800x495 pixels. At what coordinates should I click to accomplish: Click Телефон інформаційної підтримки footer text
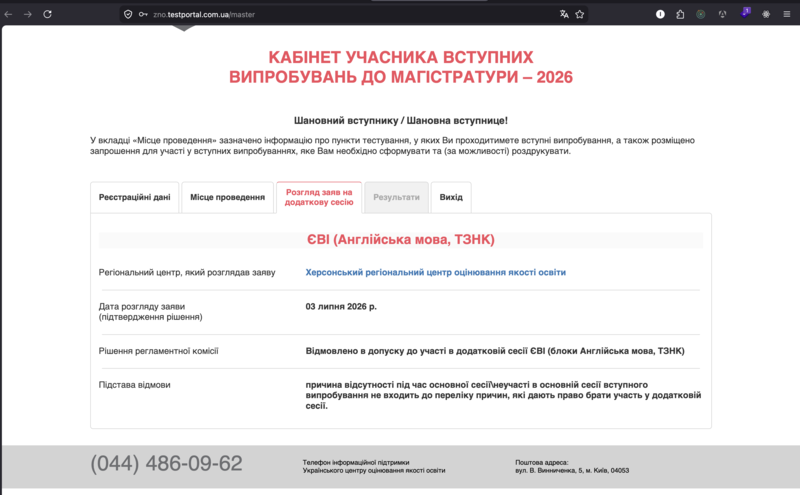point(374,466)
